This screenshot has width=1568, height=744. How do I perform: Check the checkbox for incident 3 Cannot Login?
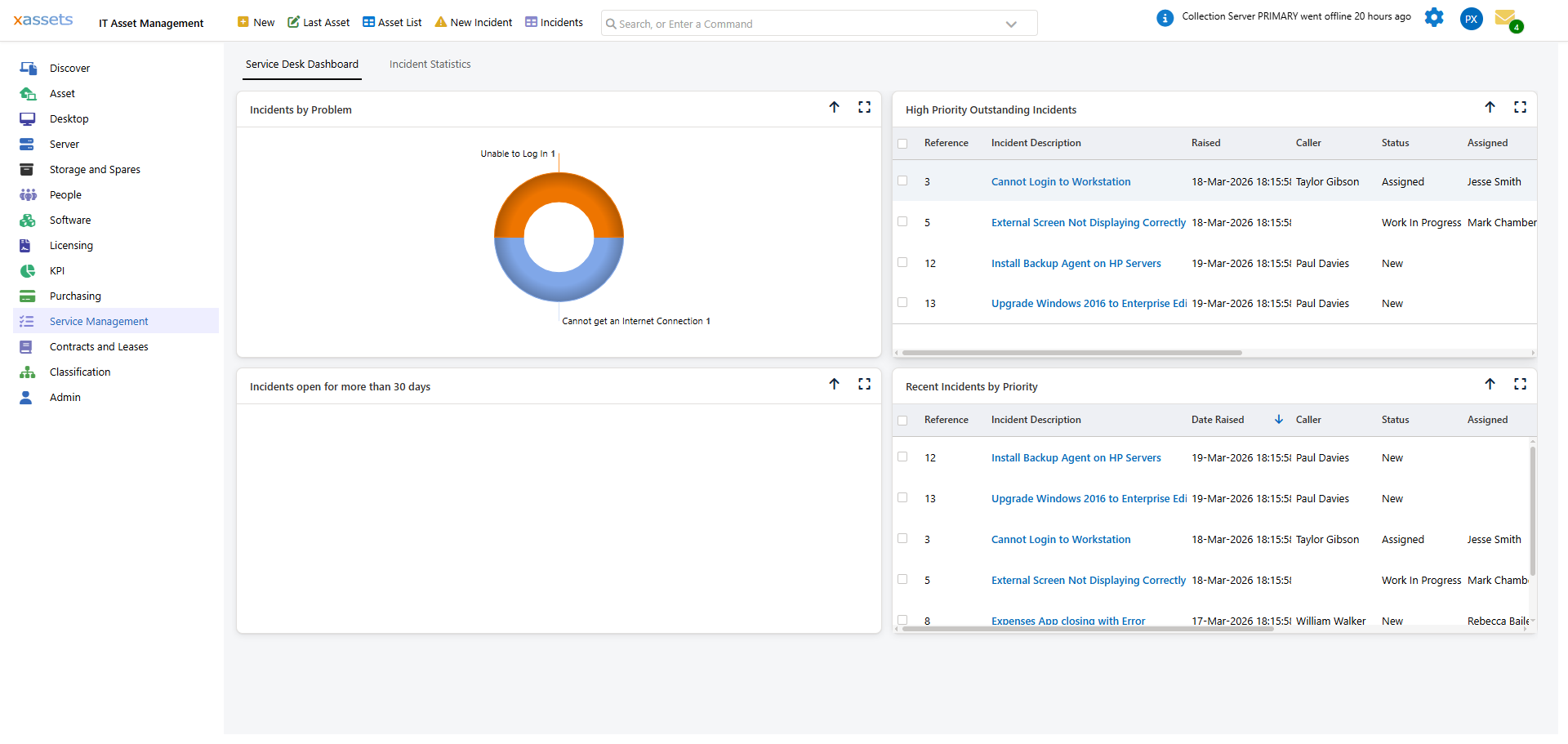tap(902, 181)
